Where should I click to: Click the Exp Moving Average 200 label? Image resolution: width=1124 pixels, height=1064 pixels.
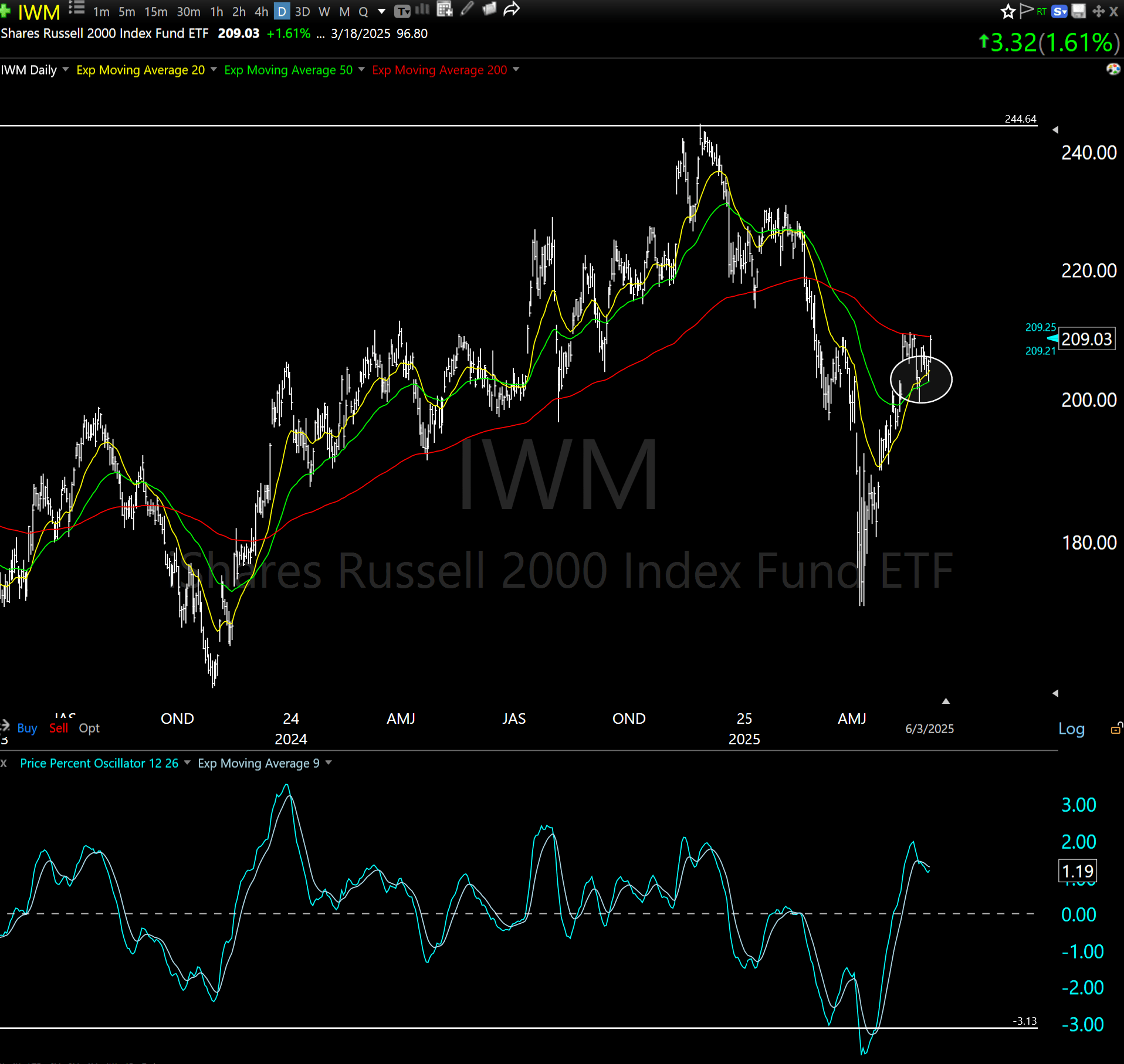click(x=439, y=70)
